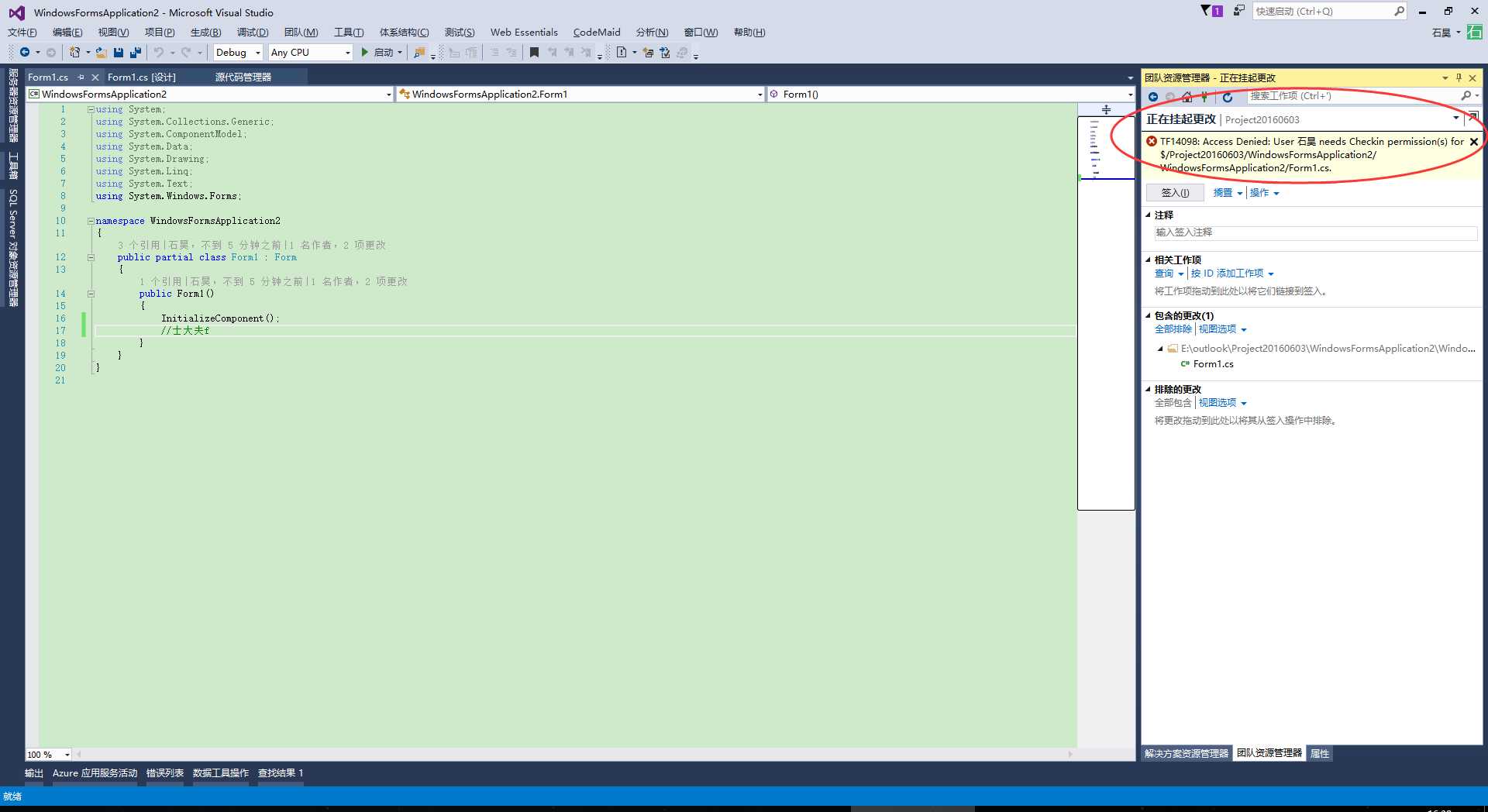Image resolution: width=1488 pixels, height=812 pixels.
Task: Click the 输入签入注释 comment field
Action: 1314,232
